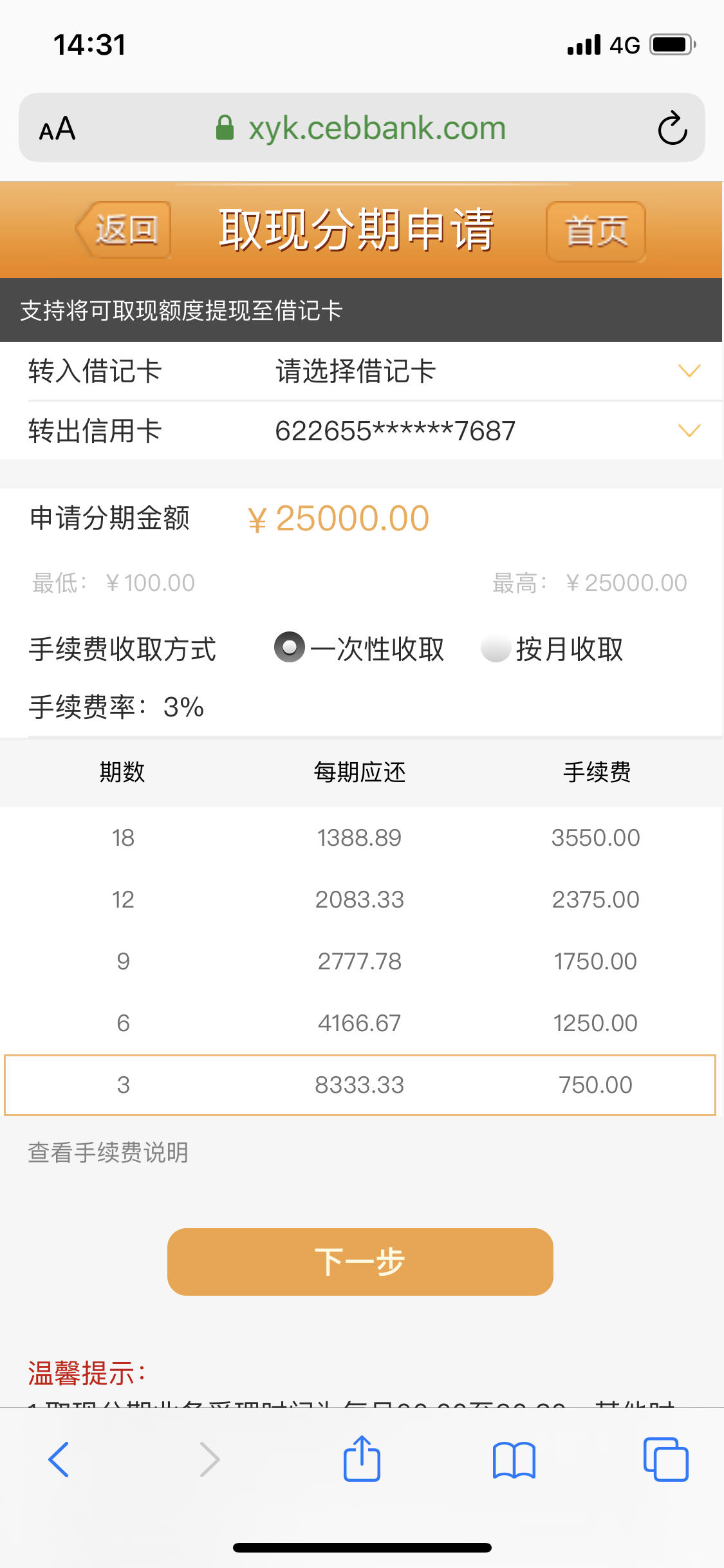
Task: Open the AA text size menu
Action: (57, 128)
